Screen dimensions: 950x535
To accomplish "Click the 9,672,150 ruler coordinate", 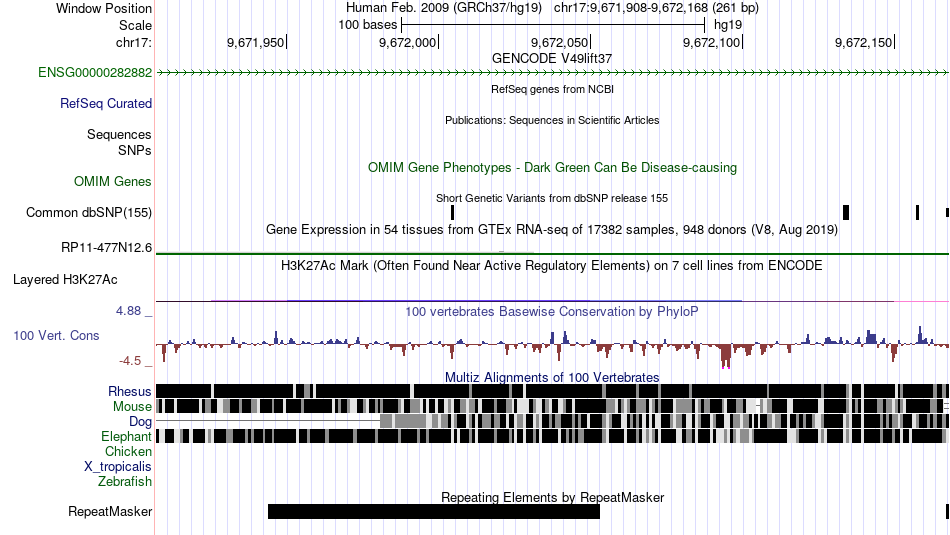I will [x=863, y=42].
